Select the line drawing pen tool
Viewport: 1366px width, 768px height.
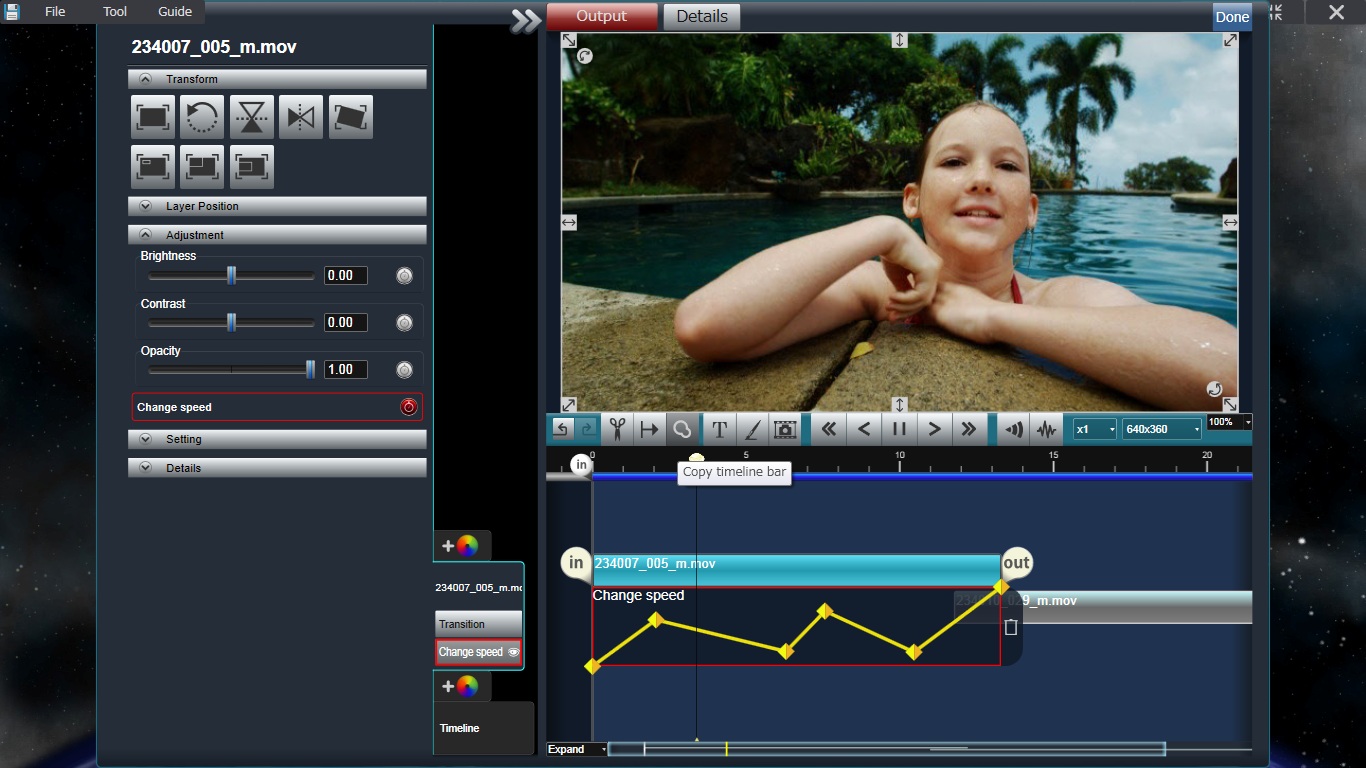point(752,430)
